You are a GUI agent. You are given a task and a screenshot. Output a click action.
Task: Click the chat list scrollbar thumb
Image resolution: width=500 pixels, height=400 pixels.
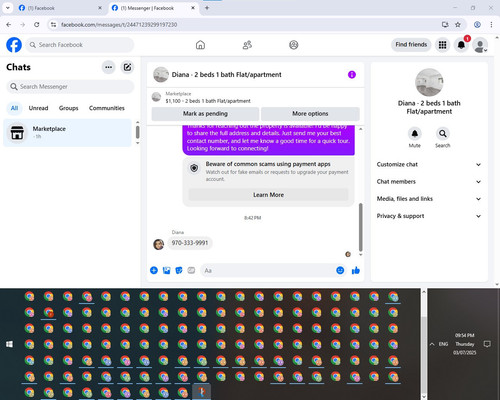137,132
